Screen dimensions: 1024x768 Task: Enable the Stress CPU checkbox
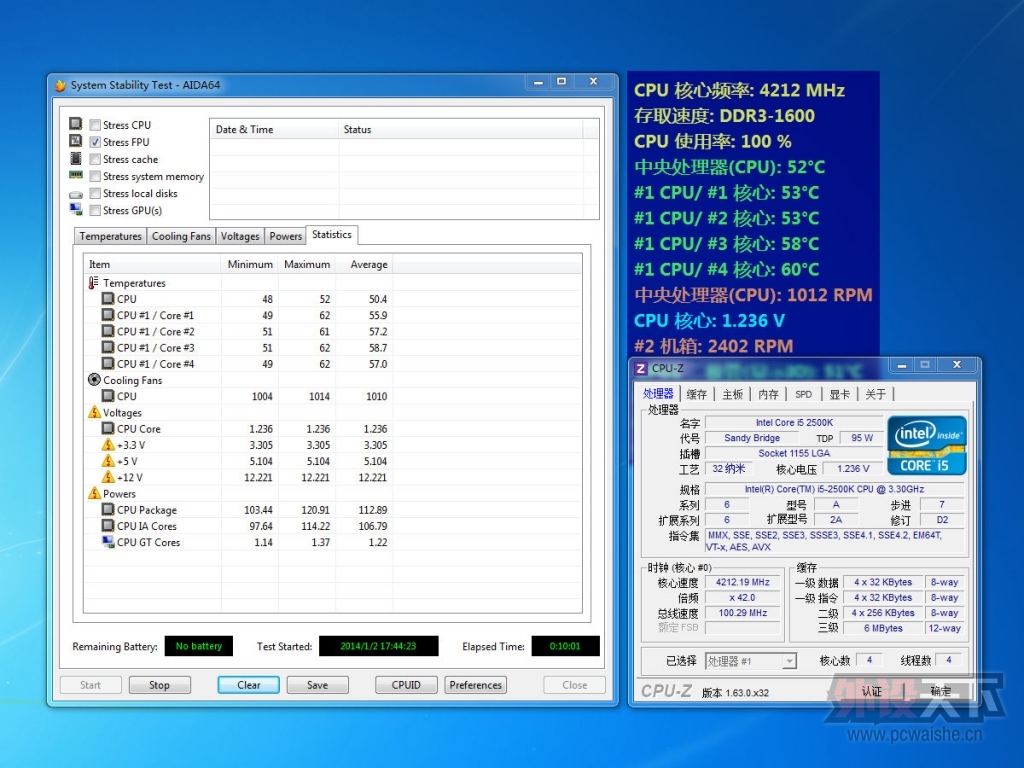point(95,125)
